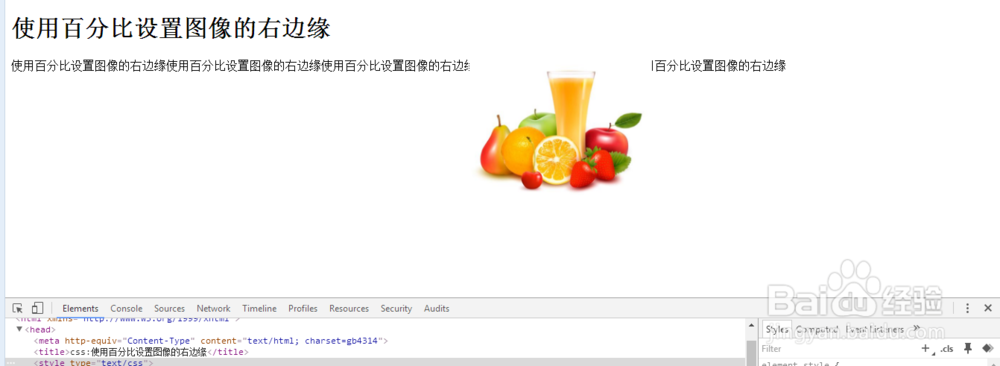Open the Console tab
The image size is (1000, 366).
(126, 309)
